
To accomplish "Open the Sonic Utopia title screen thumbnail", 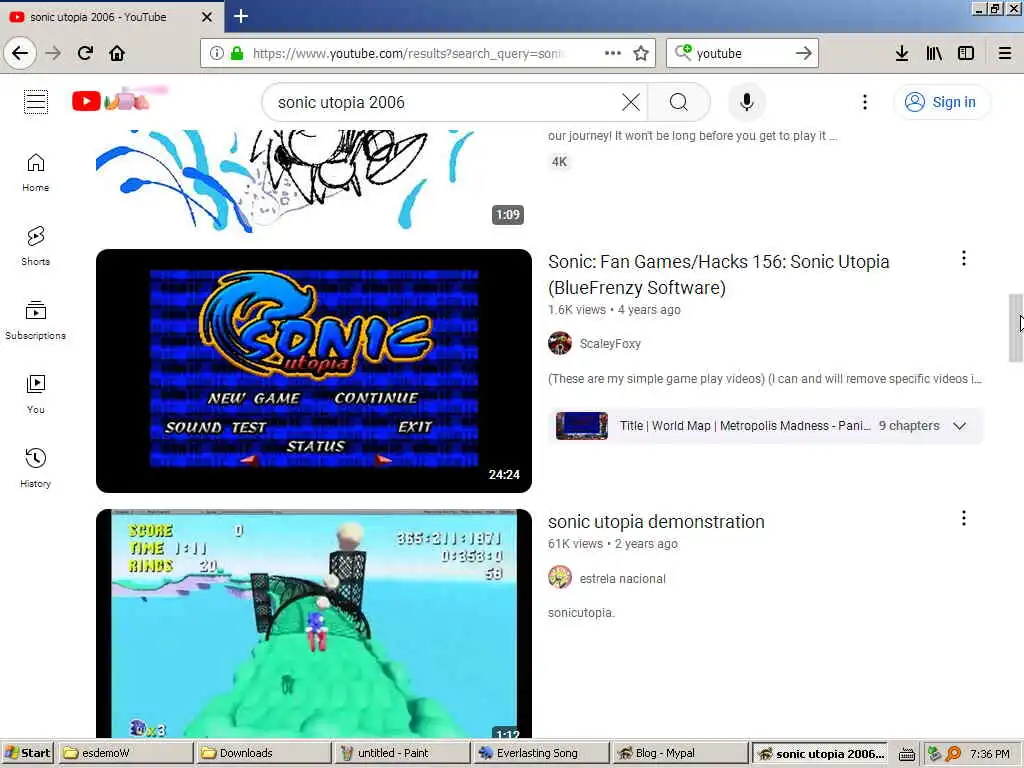I will 313,370.
